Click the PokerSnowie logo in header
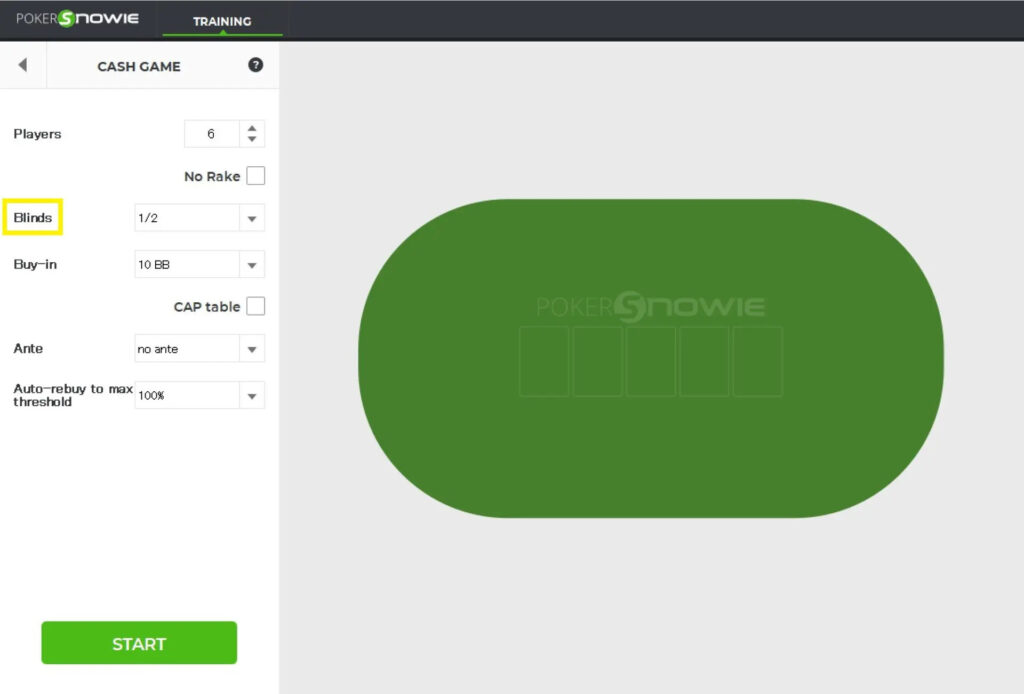The image size is (1024, 694). 77,18
